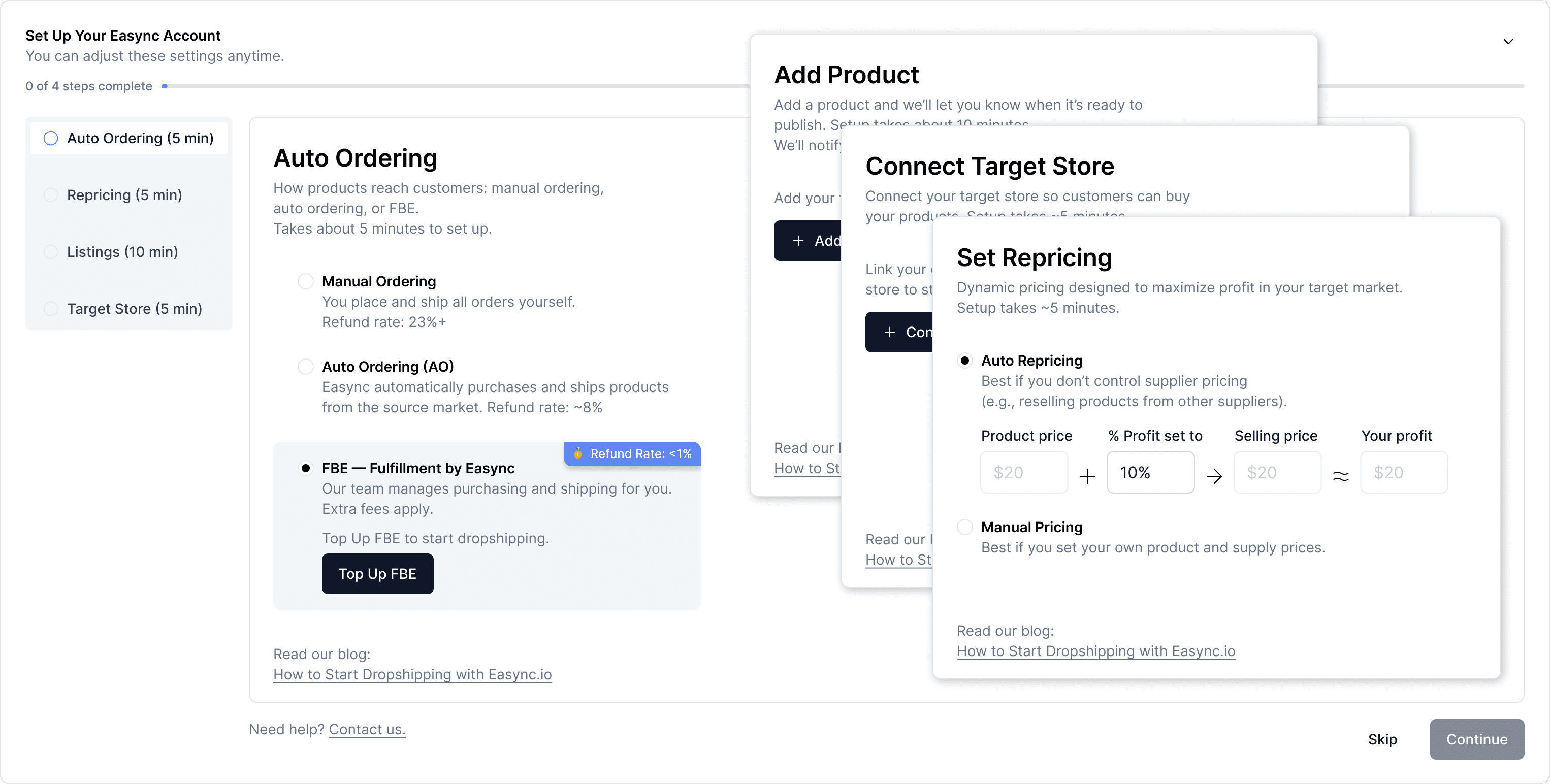Select the Manual Ordering radio option
This screenshot has height=784, width=1550.
point(306,281)
